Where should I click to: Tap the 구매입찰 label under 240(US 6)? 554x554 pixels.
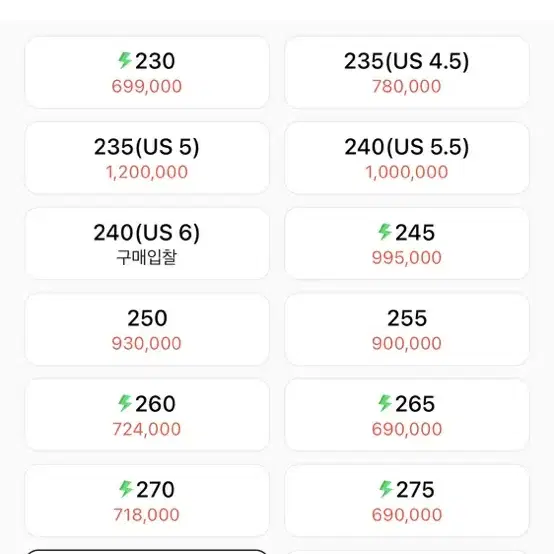[147, 257]
